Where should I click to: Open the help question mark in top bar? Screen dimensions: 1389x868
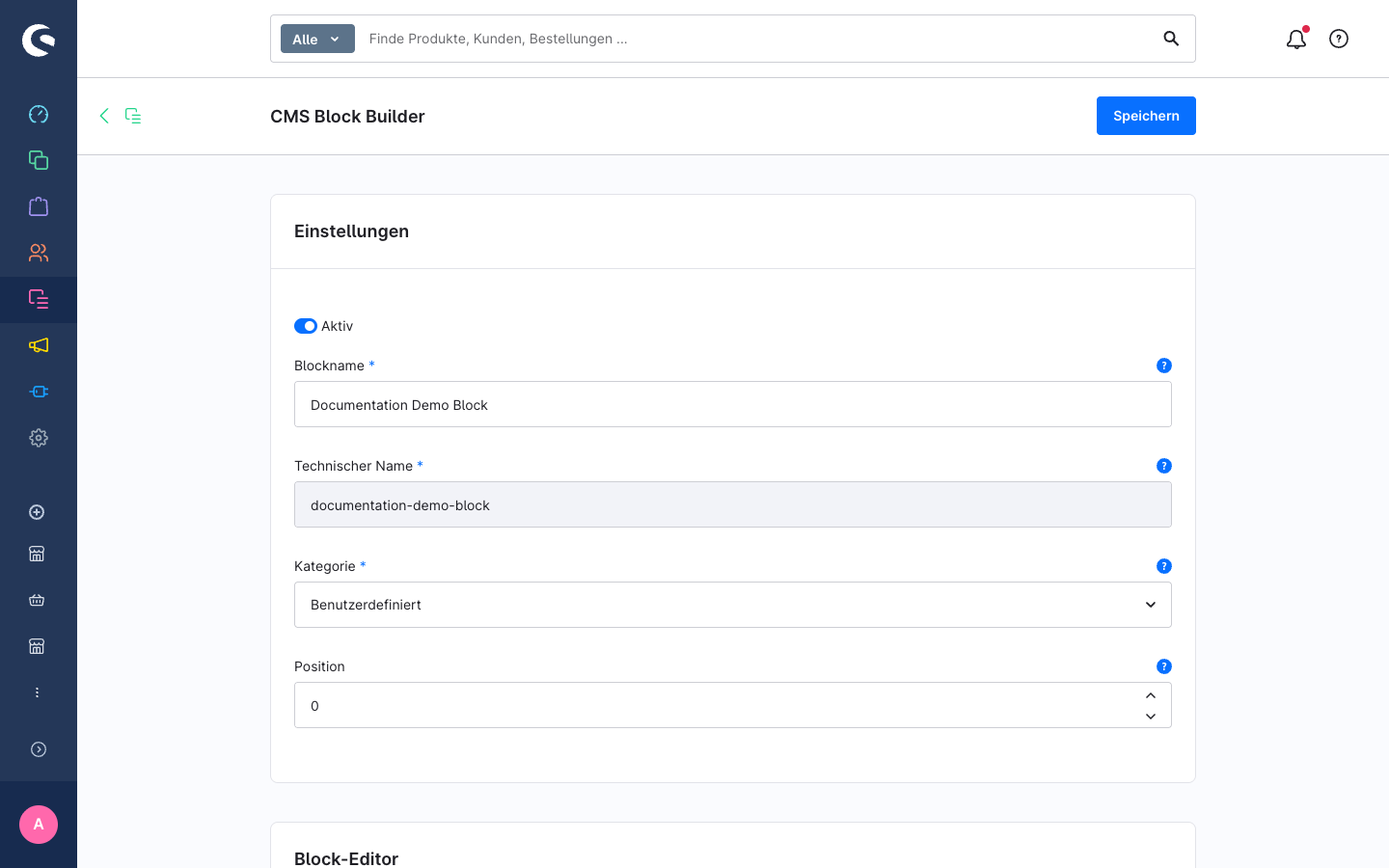[1339, 39]
